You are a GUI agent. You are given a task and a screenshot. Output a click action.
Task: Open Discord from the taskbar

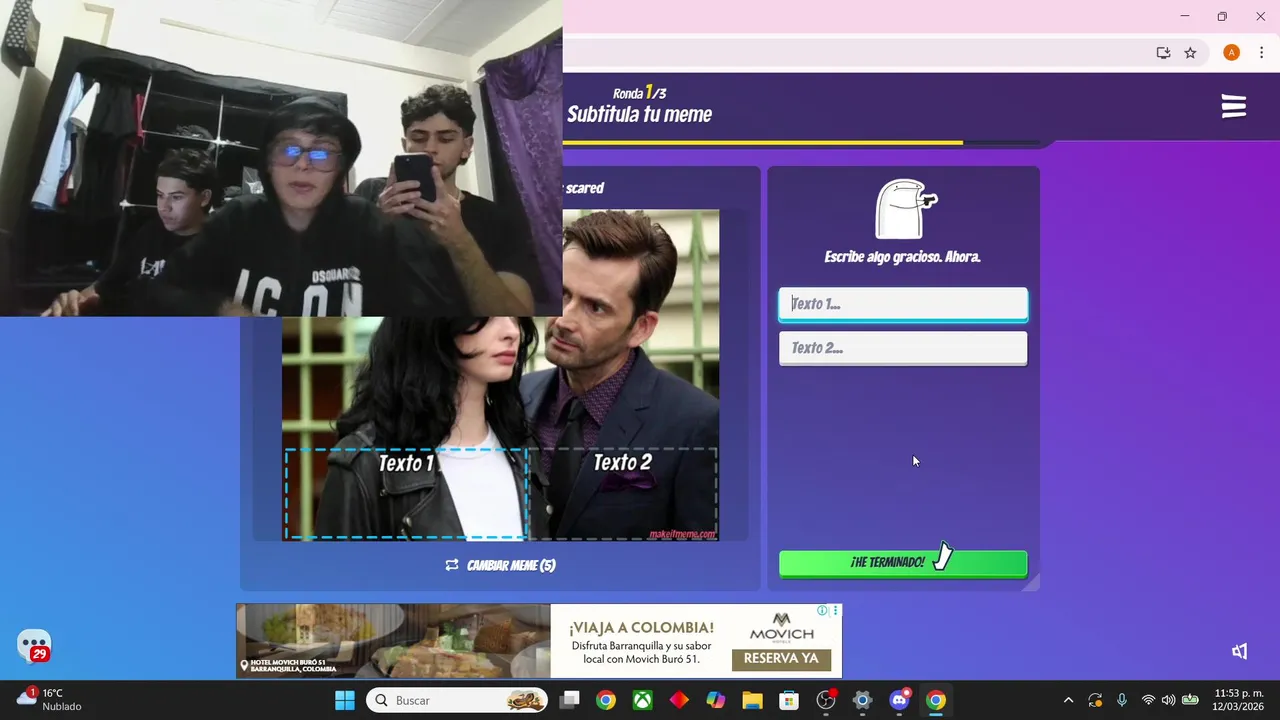(899, 700)
